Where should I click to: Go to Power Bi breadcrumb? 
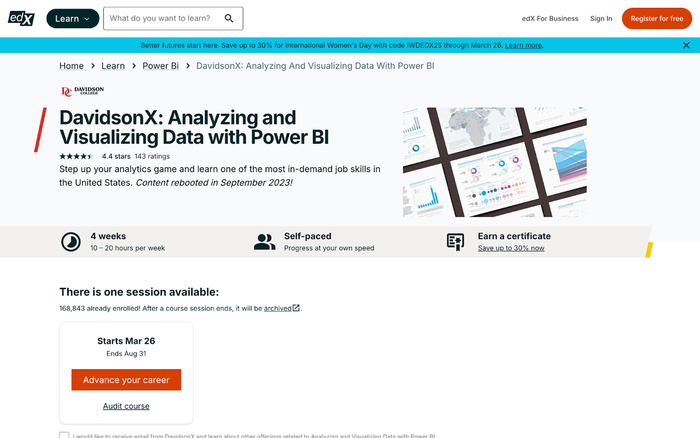(160, 66)
